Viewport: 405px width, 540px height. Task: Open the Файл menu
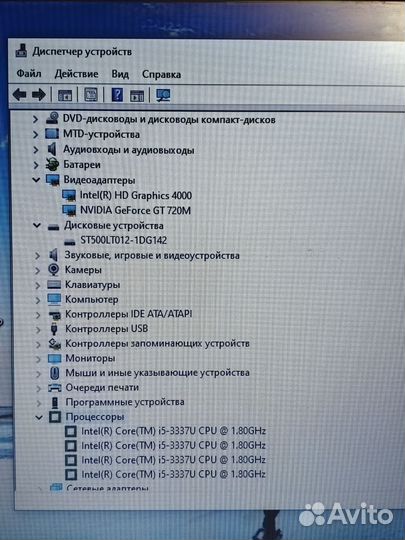[x=29, y=73]
